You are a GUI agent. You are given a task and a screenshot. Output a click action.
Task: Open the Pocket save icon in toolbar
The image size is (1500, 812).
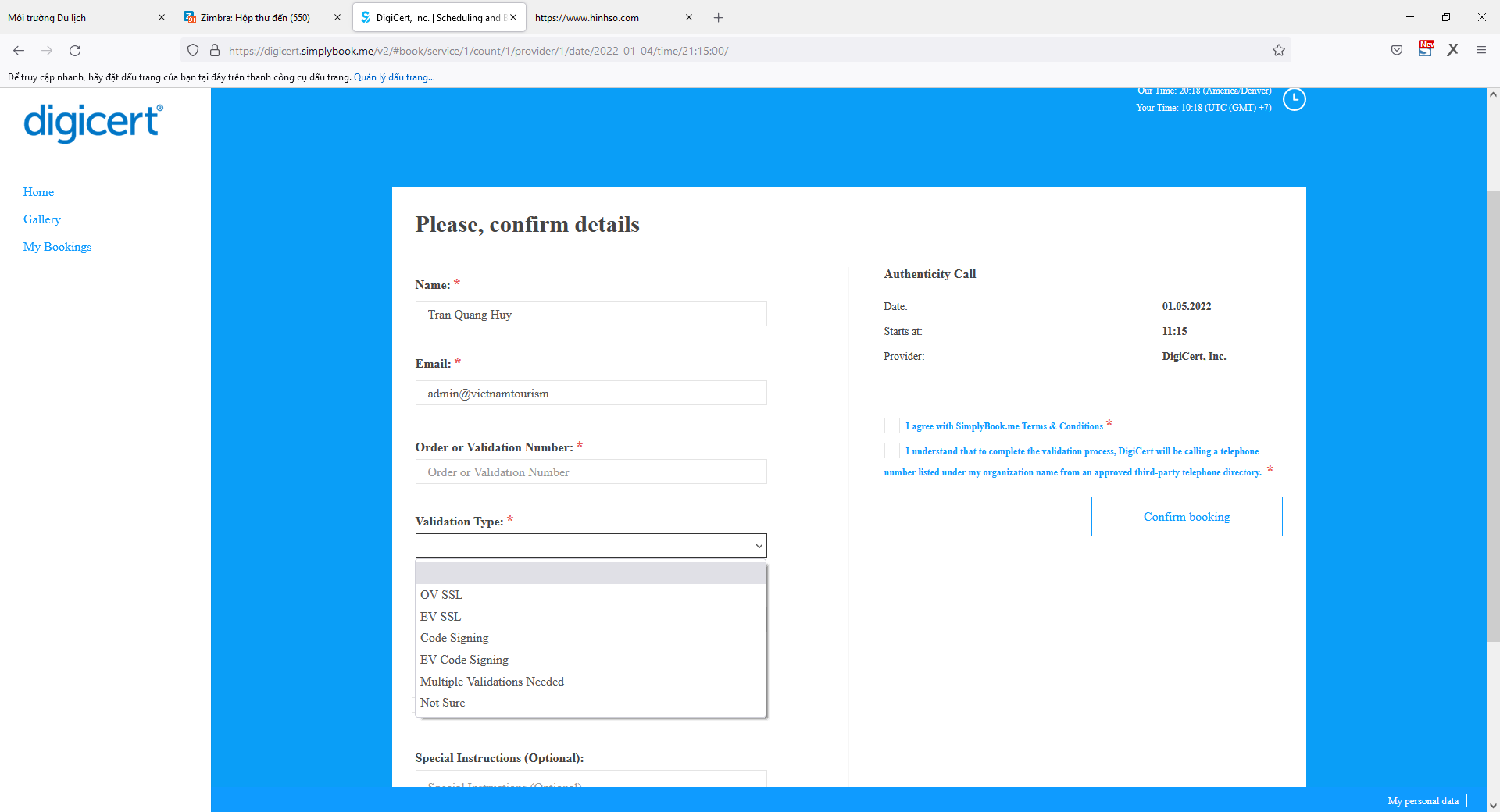point(1397,51)
